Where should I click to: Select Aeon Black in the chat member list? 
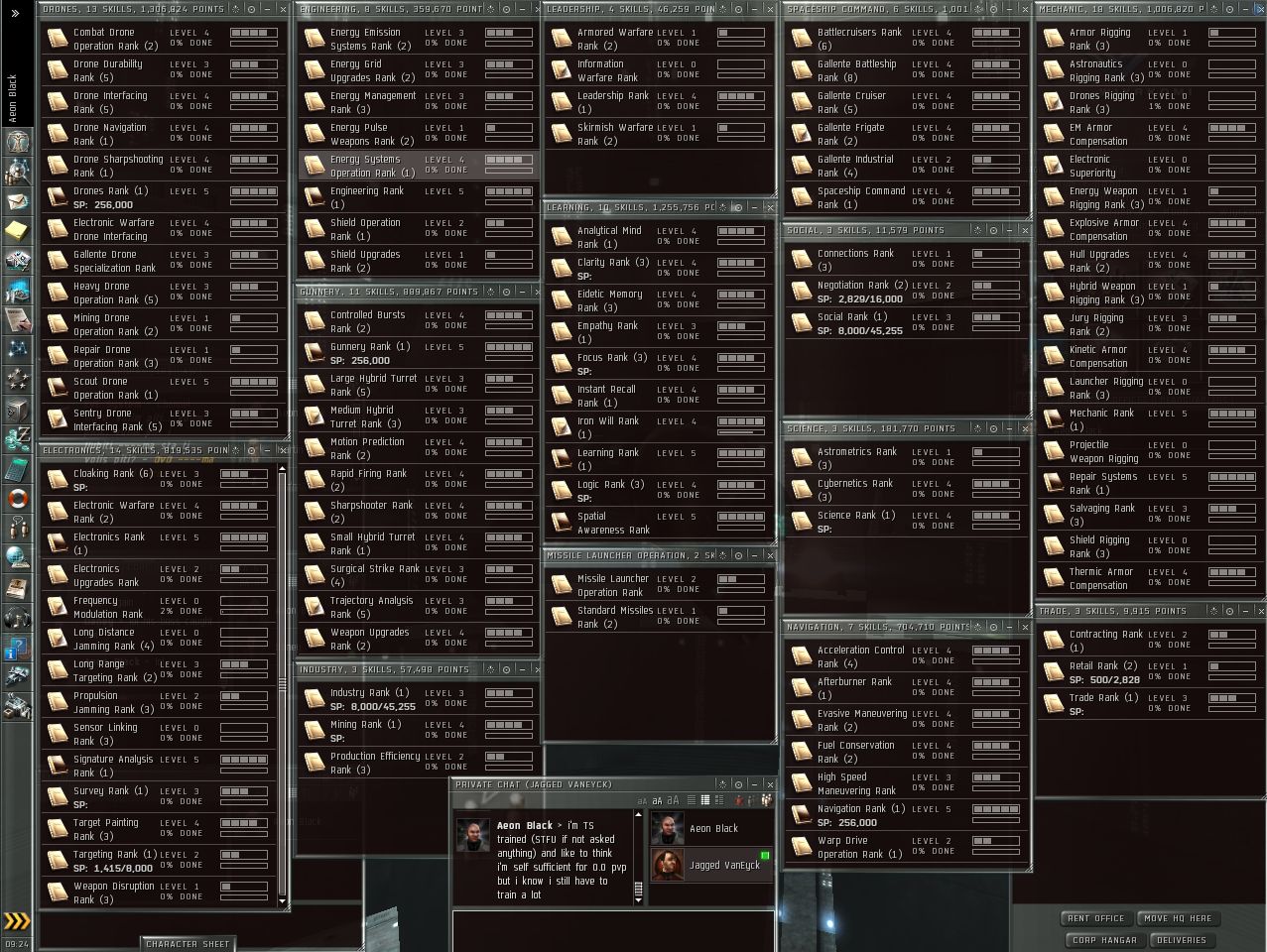pyautogui.click(x=710, y=828)
